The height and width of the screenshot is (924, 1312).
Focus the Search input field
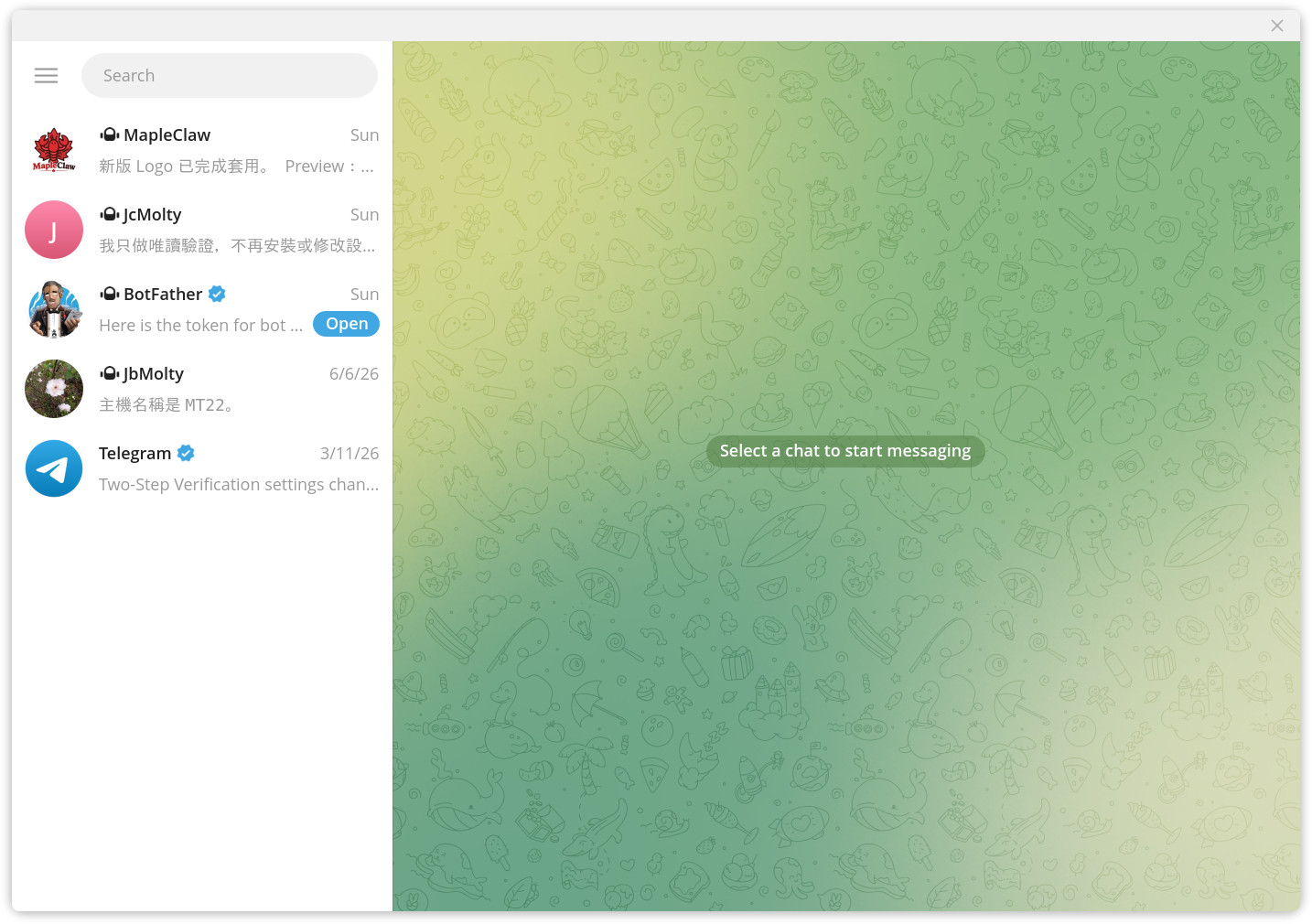click(x=230, y=75)
